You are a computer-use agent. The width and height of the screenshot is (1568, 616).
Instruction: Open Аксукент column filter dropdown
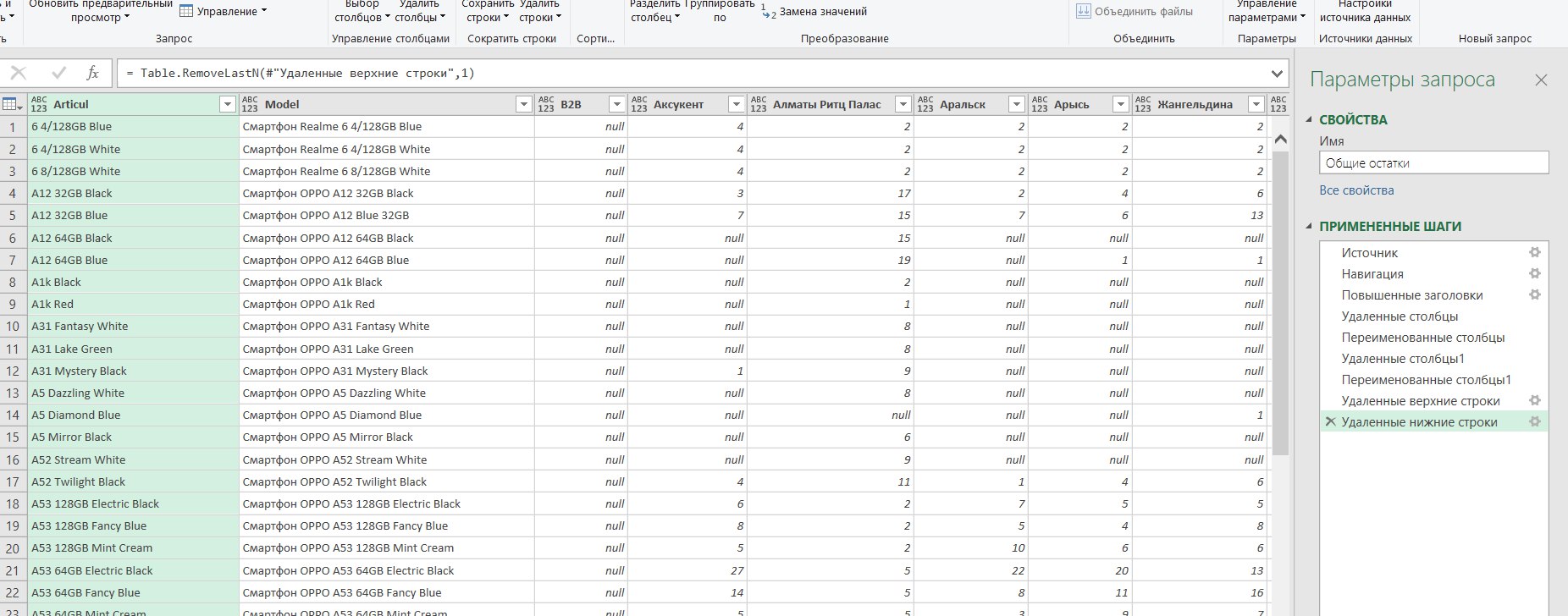(x=736, y=104)
